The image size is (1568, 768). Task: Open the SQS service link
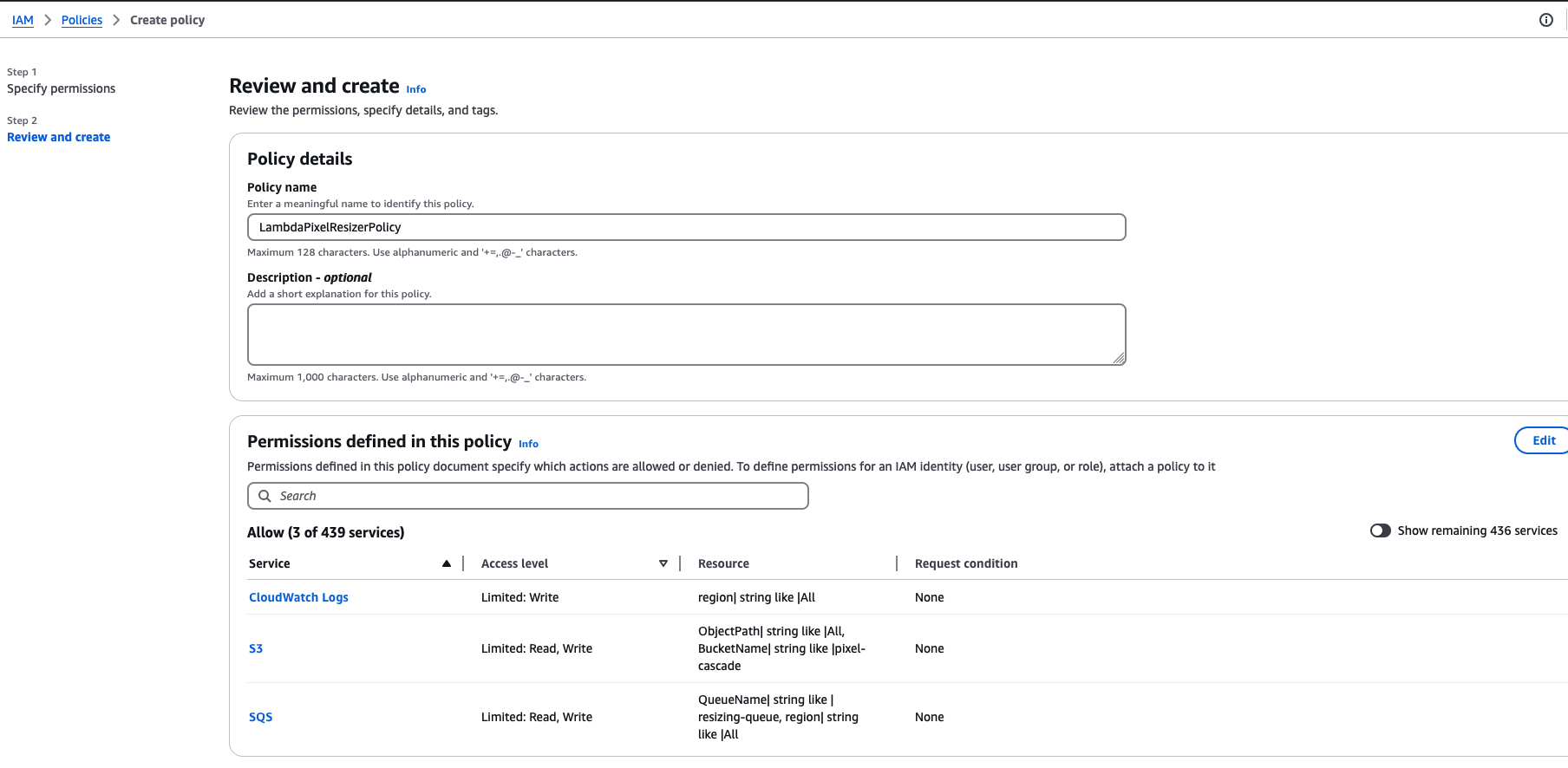point(260,717)
